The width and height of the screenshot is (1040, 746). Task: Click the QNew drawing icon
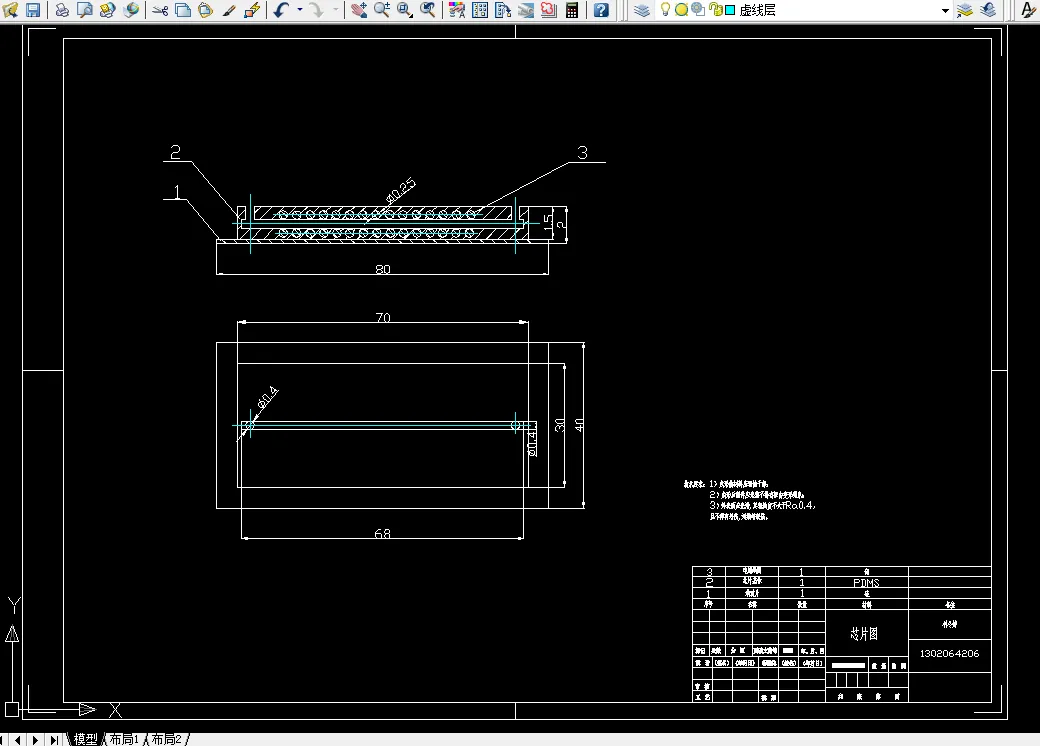11,9
